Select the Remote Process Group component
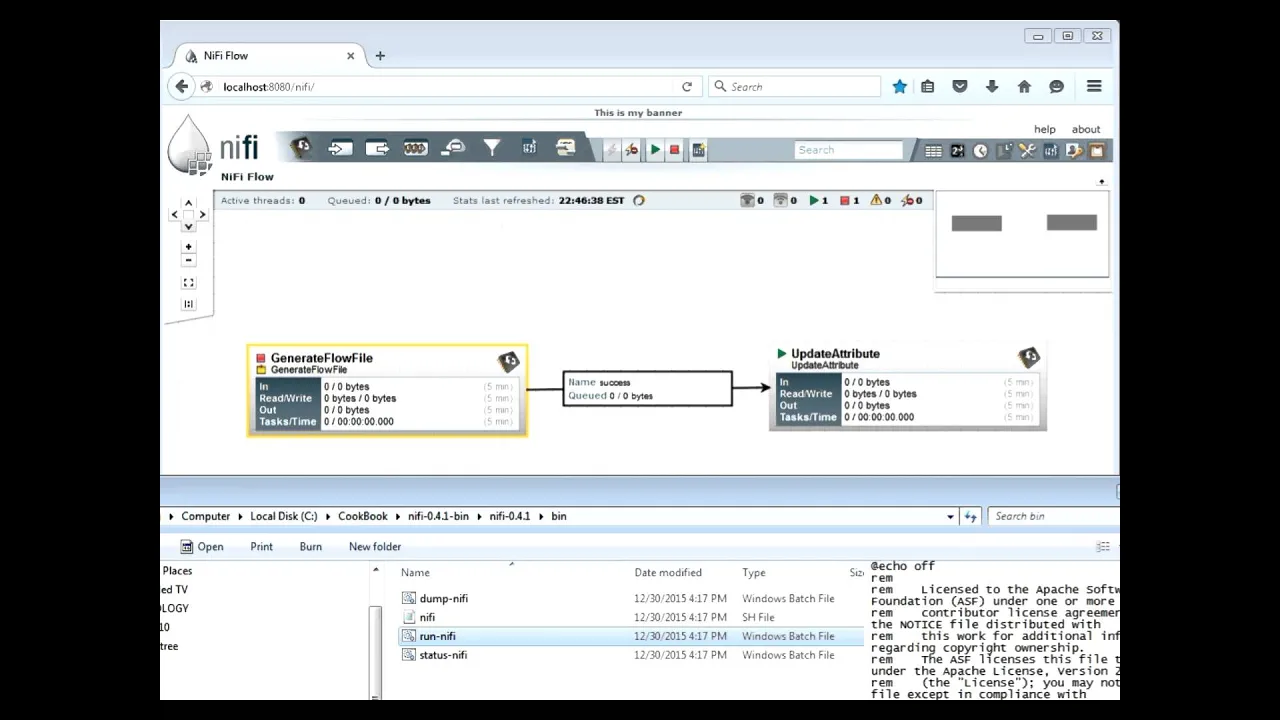Screen dimensions: 1280x720 click(x=454, y=148)
